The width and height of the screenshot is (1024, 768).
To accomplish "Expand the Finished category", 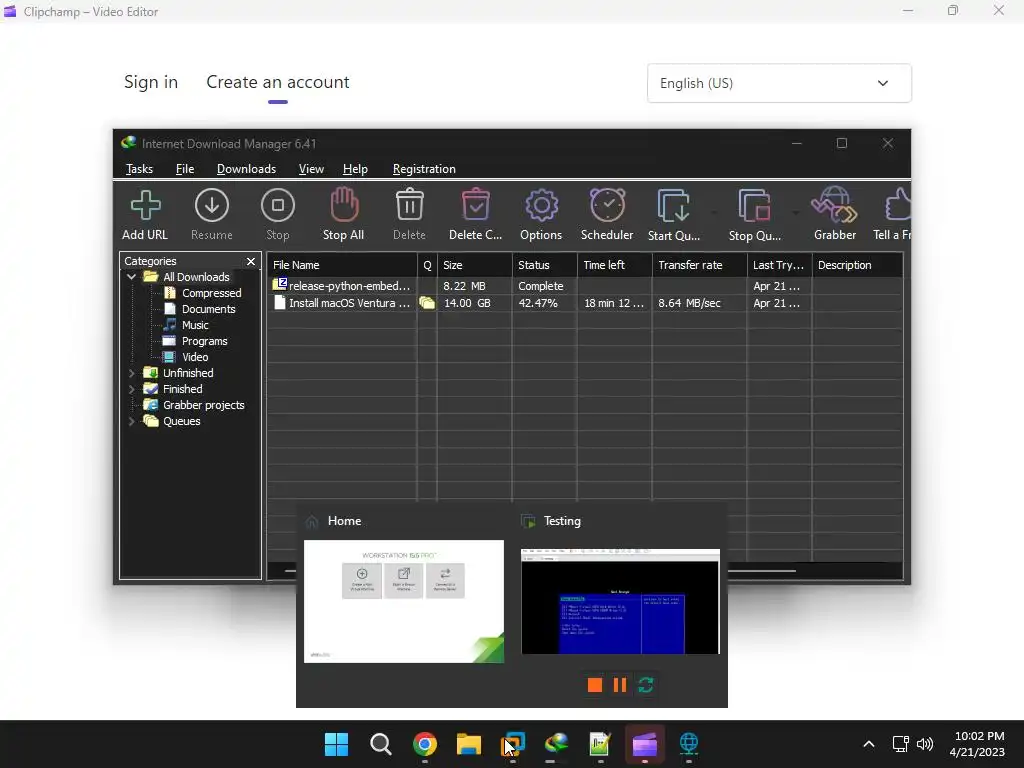I will [131, 389].
